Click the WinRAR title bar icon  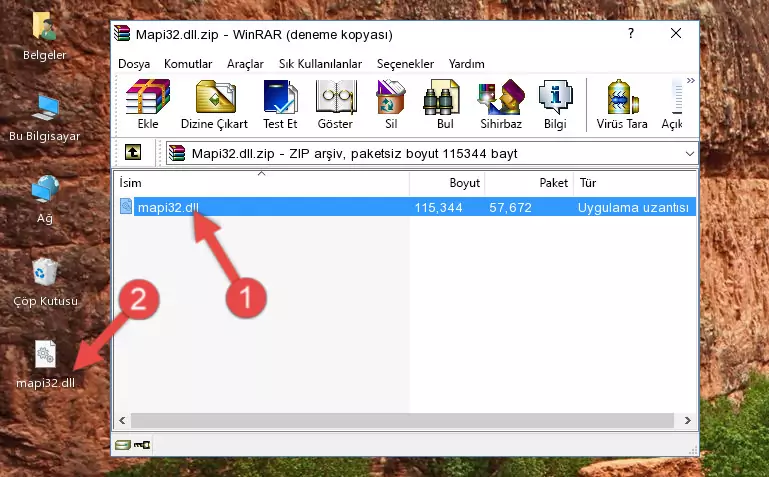coord(122,33)
